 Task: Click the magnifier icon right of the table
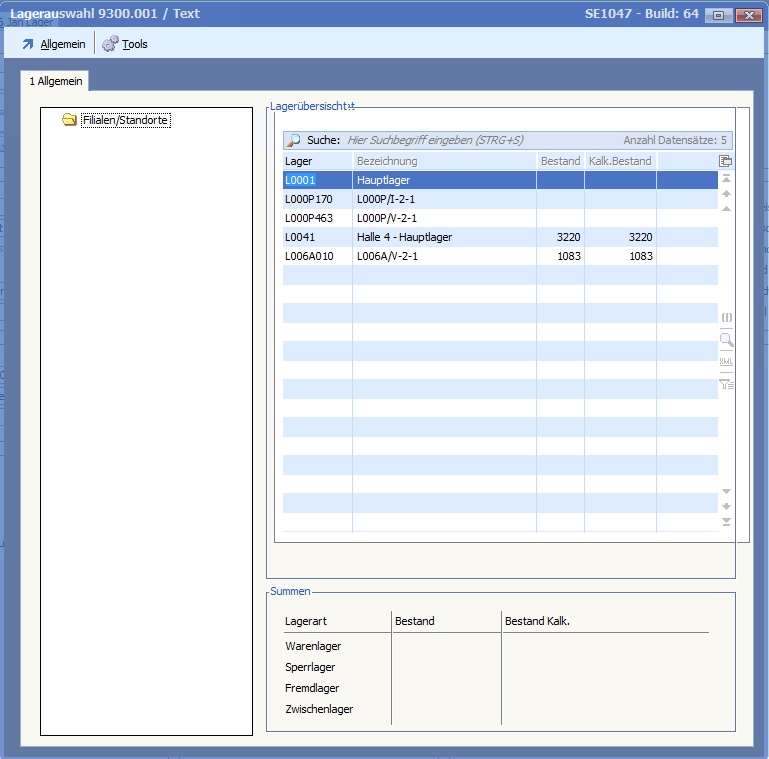[726, 340]
